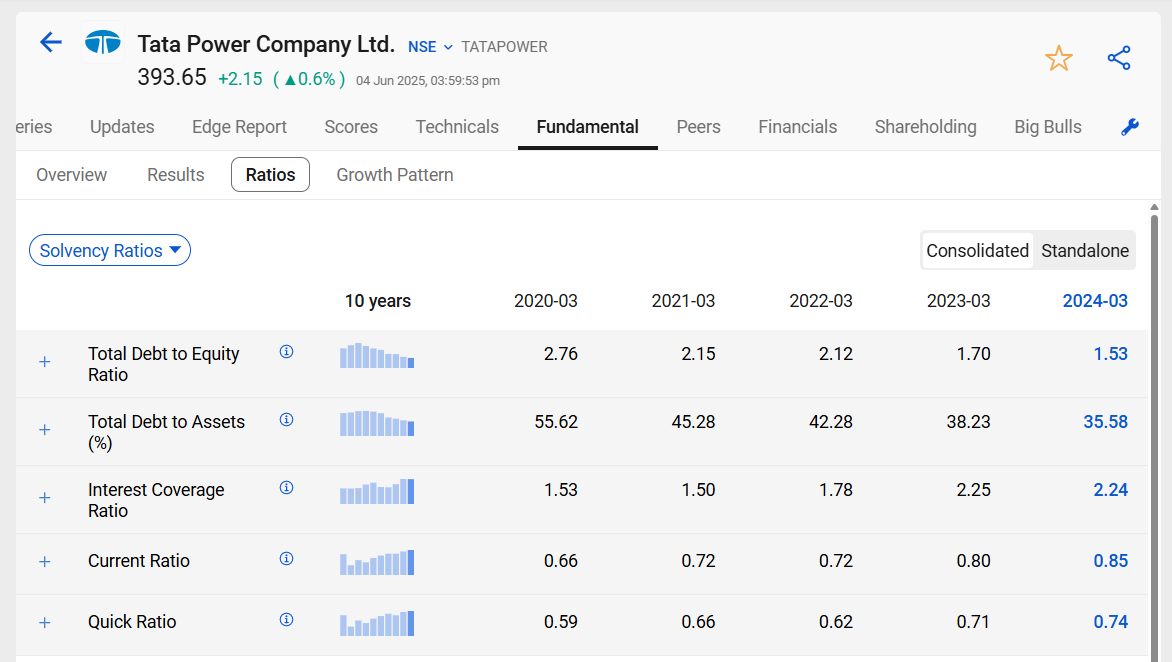Open the Financials tab

coord(798,127)
